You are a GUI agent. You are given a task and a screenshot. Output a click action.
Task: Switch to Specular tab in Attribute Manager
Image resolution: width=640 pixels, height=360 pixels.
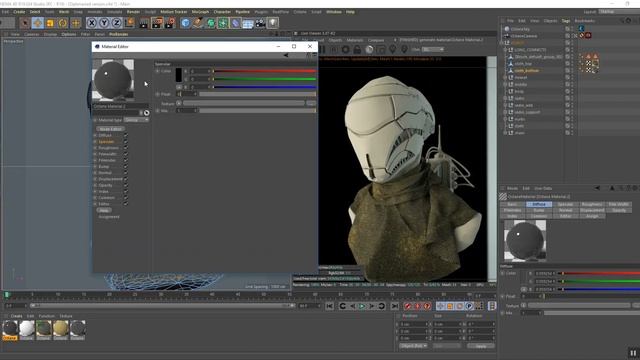[x=565, y=204]
